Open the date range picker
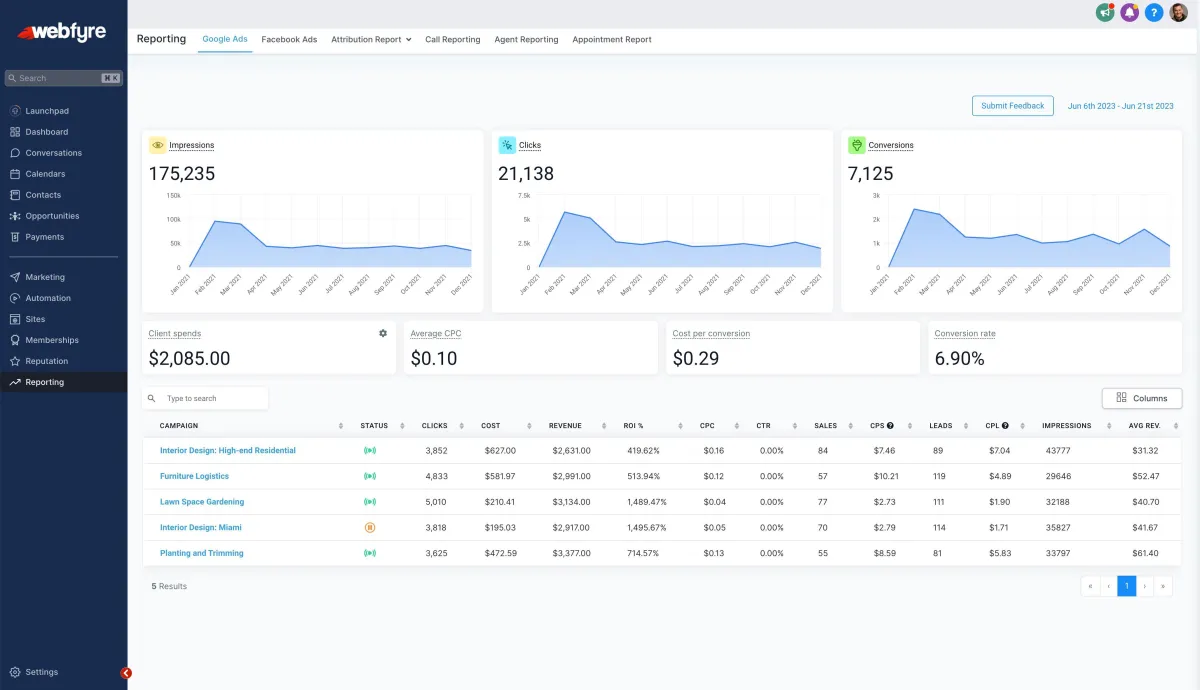1200x690 pixels. pos(1120,106)
